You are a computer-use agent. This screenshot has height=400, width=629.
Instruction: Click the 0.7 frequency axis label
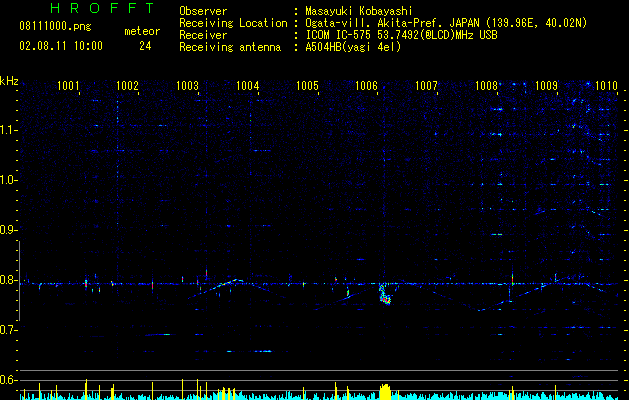[x=8, y=330]
